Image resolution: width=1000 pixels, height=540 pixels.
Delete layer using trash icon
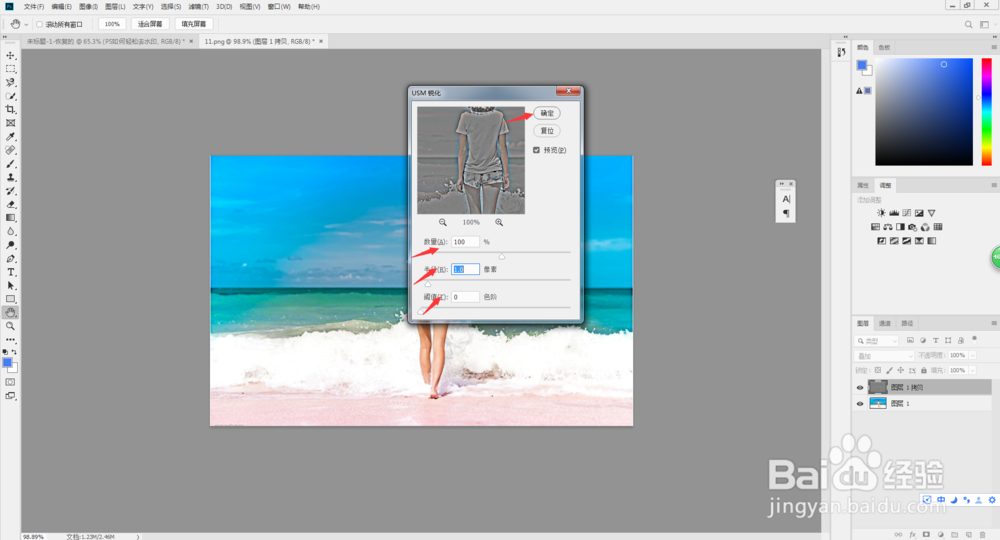[982, 534]
